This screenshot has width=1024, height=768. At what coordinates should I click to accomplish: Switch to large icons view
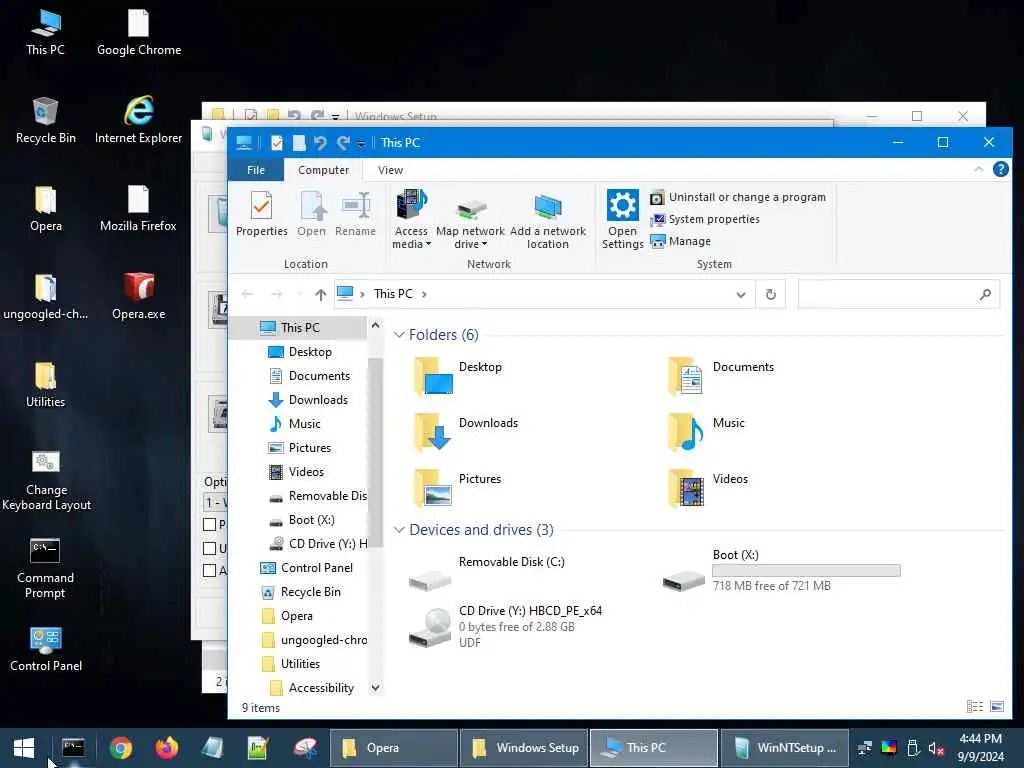tap(997, 707)
